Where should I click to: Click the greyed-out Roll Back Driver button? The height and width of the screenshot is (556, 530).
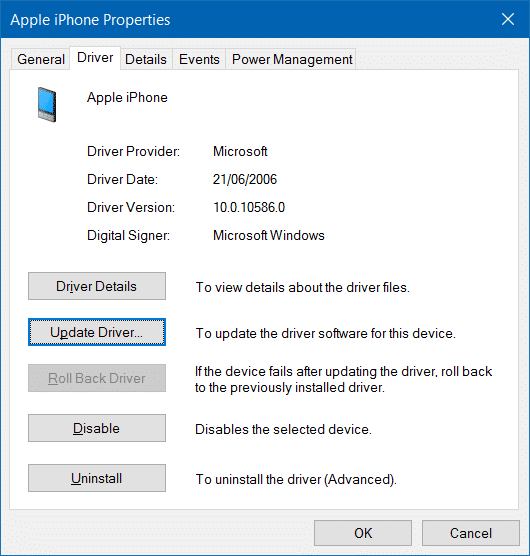97,378
